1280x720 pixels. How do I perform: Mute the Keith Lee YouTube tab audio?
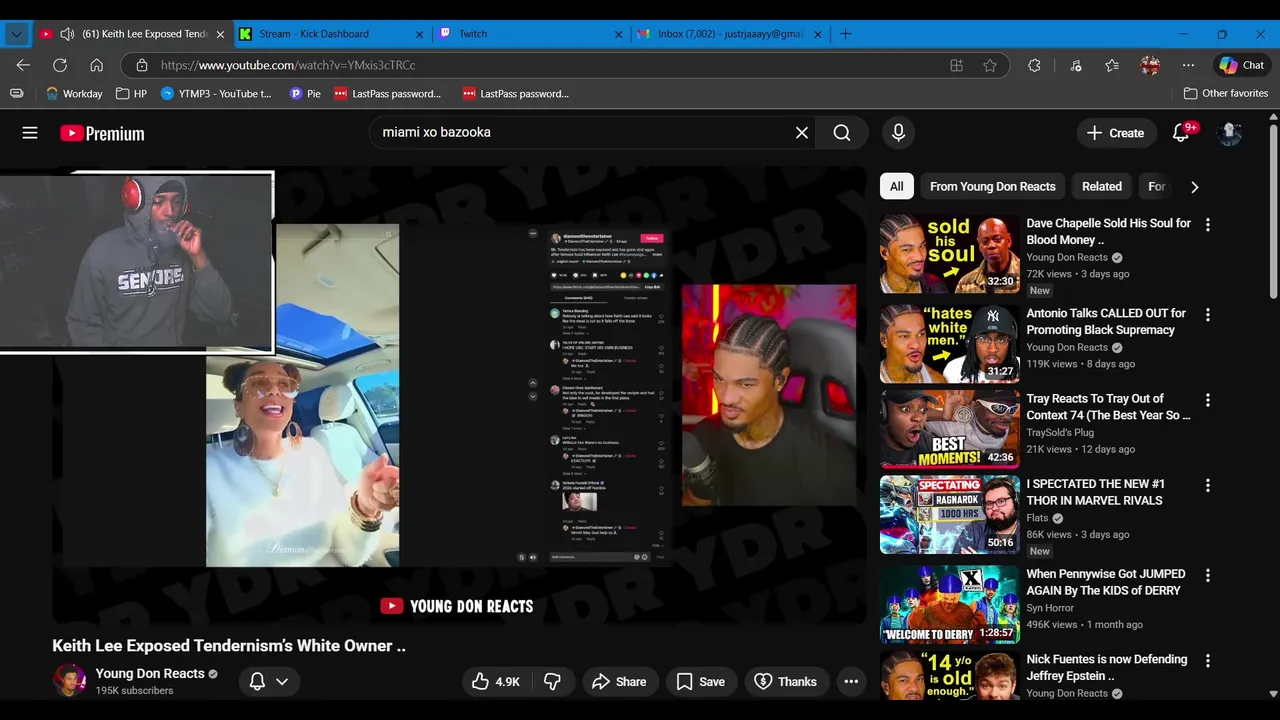(67, 34)
